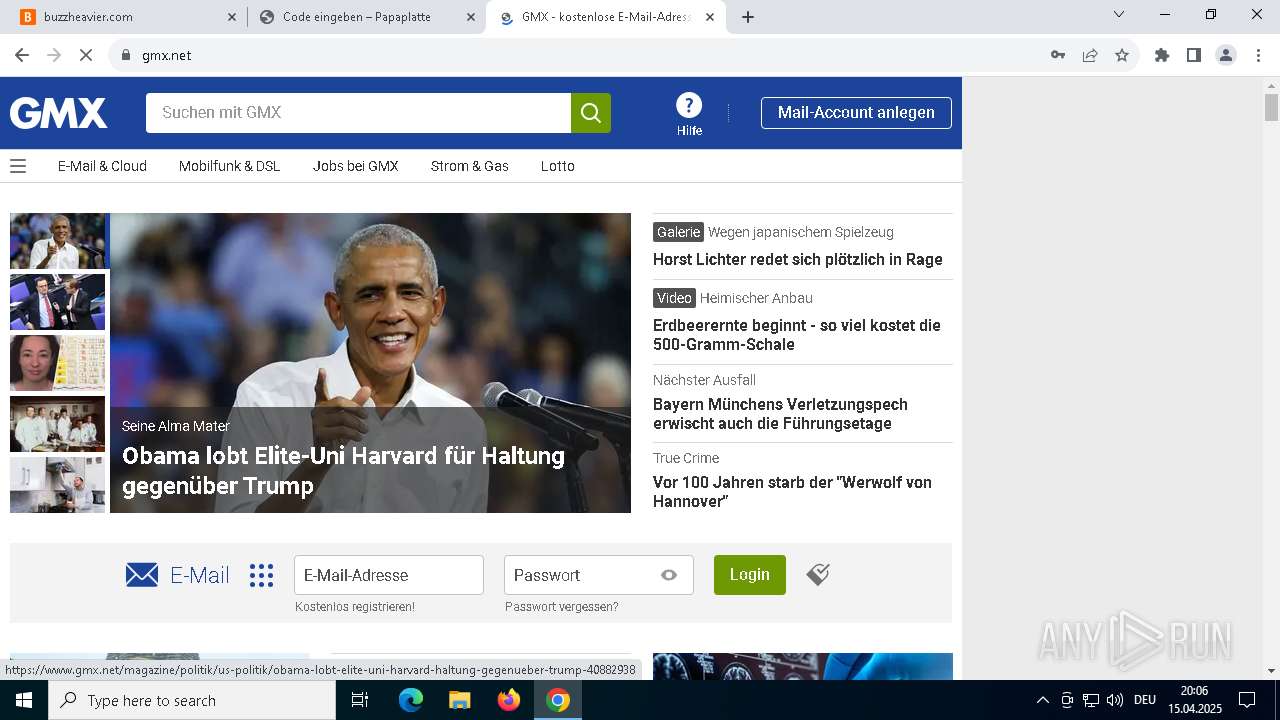
Task: Open the hamburger navigation menu
Action: pos(18,166)
